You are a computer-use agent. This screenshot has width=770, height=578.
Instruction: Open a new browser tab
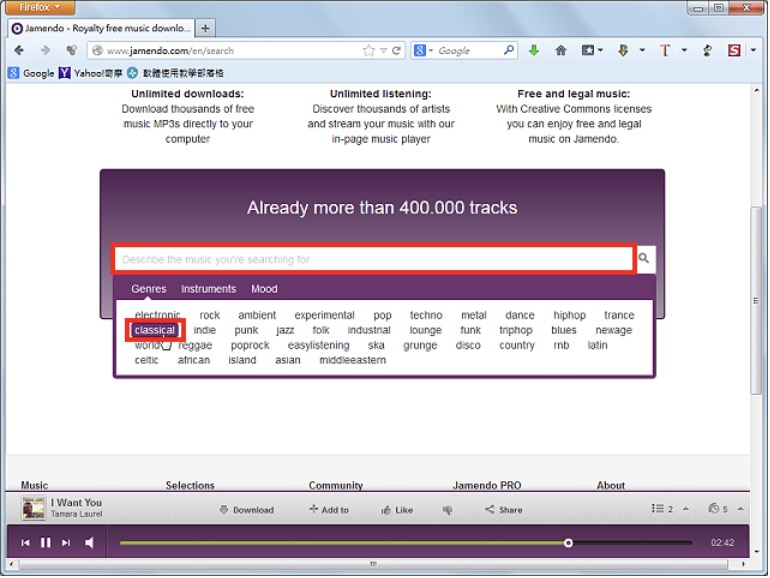205,28
